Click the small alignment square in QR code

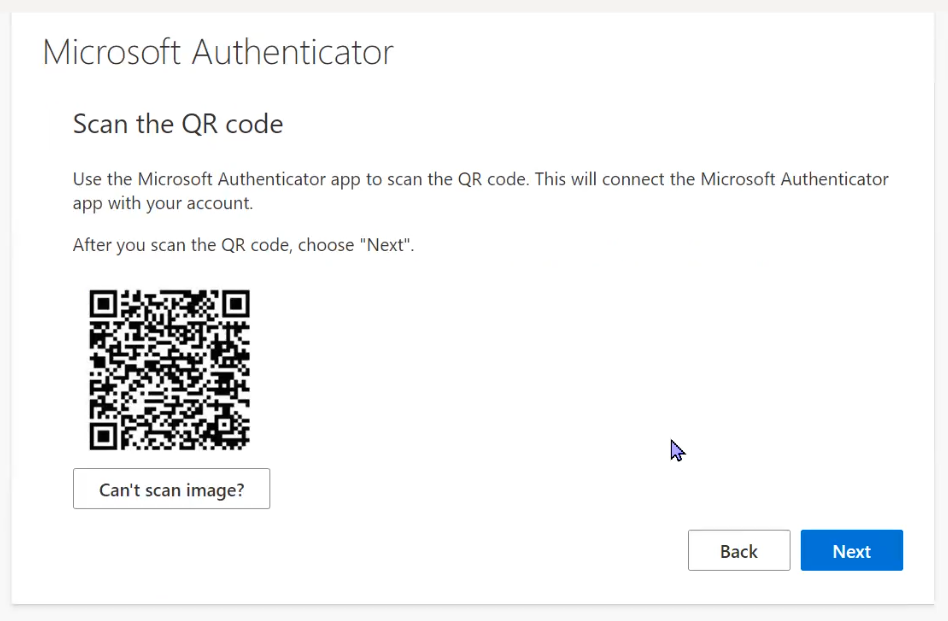click(226, 422)
